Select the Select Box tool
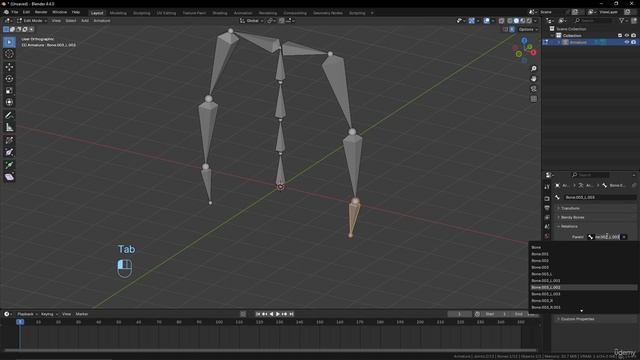 [x=9, y=42]
